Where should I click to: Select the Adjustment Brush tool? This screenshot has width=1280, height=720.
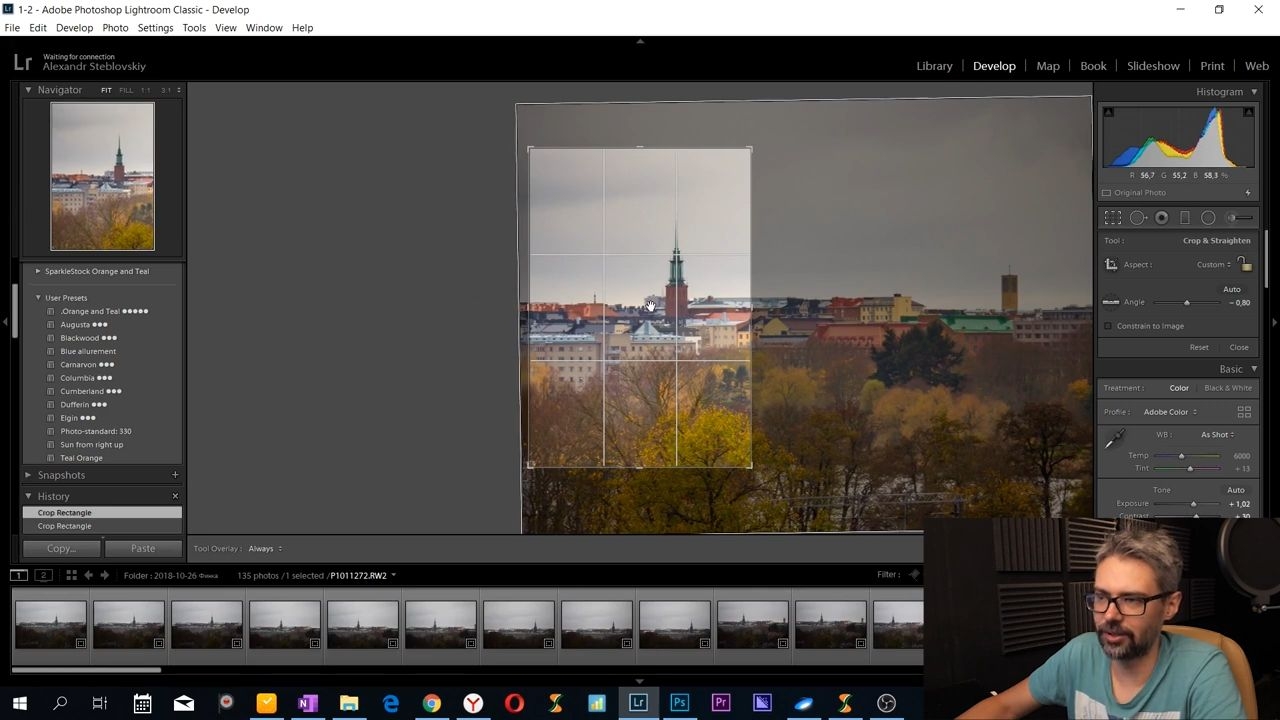(1240, 218)
